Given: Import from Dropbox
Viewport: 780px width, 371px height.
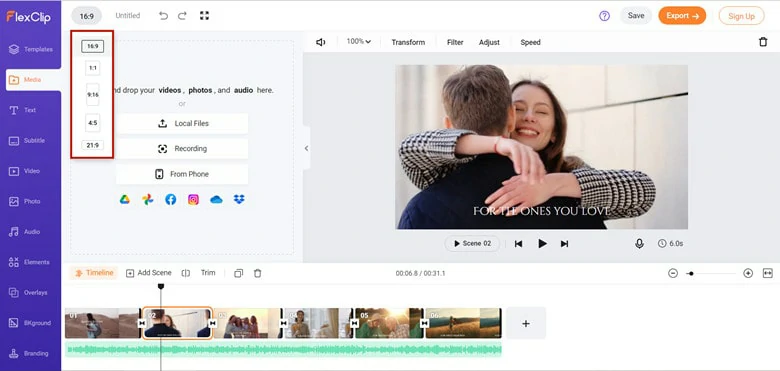Looking at the screenshot, I should [239, 200].
